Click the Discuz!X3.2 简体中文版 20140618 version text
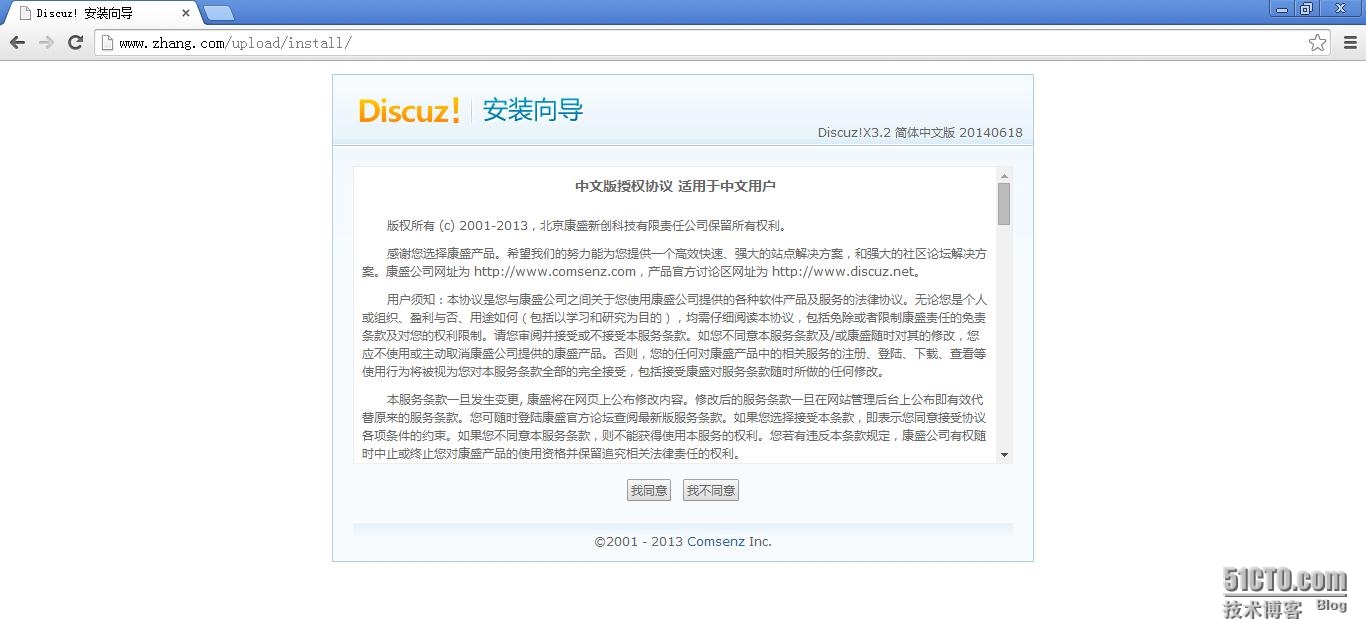 920,132
